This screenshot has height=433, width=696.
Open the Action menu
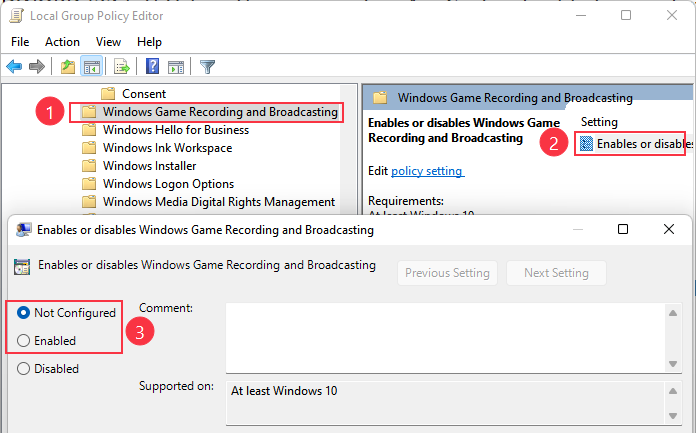tap(62, 42)
